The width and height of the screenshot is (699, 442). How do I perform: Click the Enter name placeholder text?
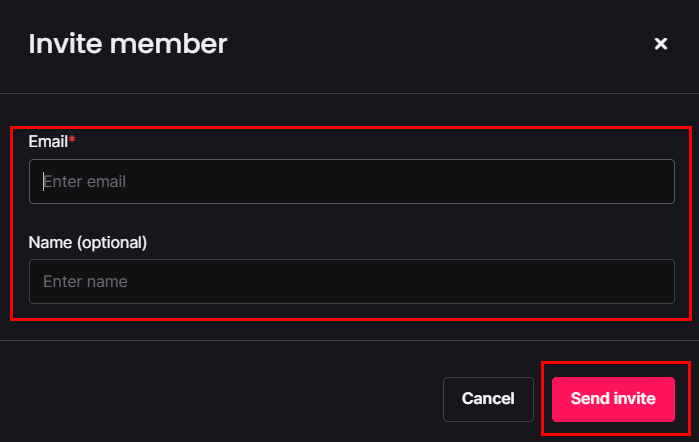click(x=85, y=282)
